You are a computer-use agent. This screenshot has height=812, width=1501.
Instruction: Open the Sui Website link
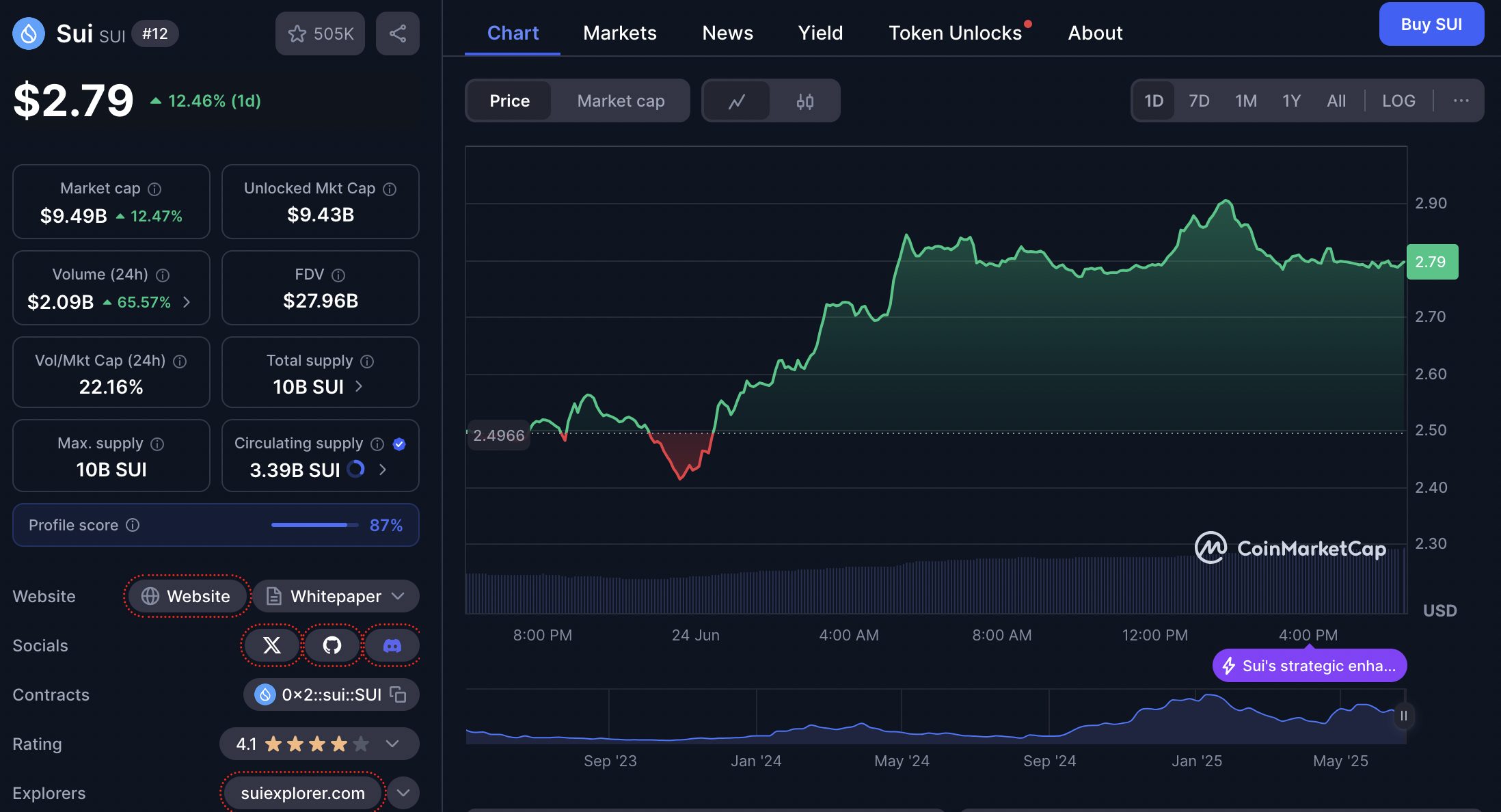pyautogui.click(x=186, y=596)
